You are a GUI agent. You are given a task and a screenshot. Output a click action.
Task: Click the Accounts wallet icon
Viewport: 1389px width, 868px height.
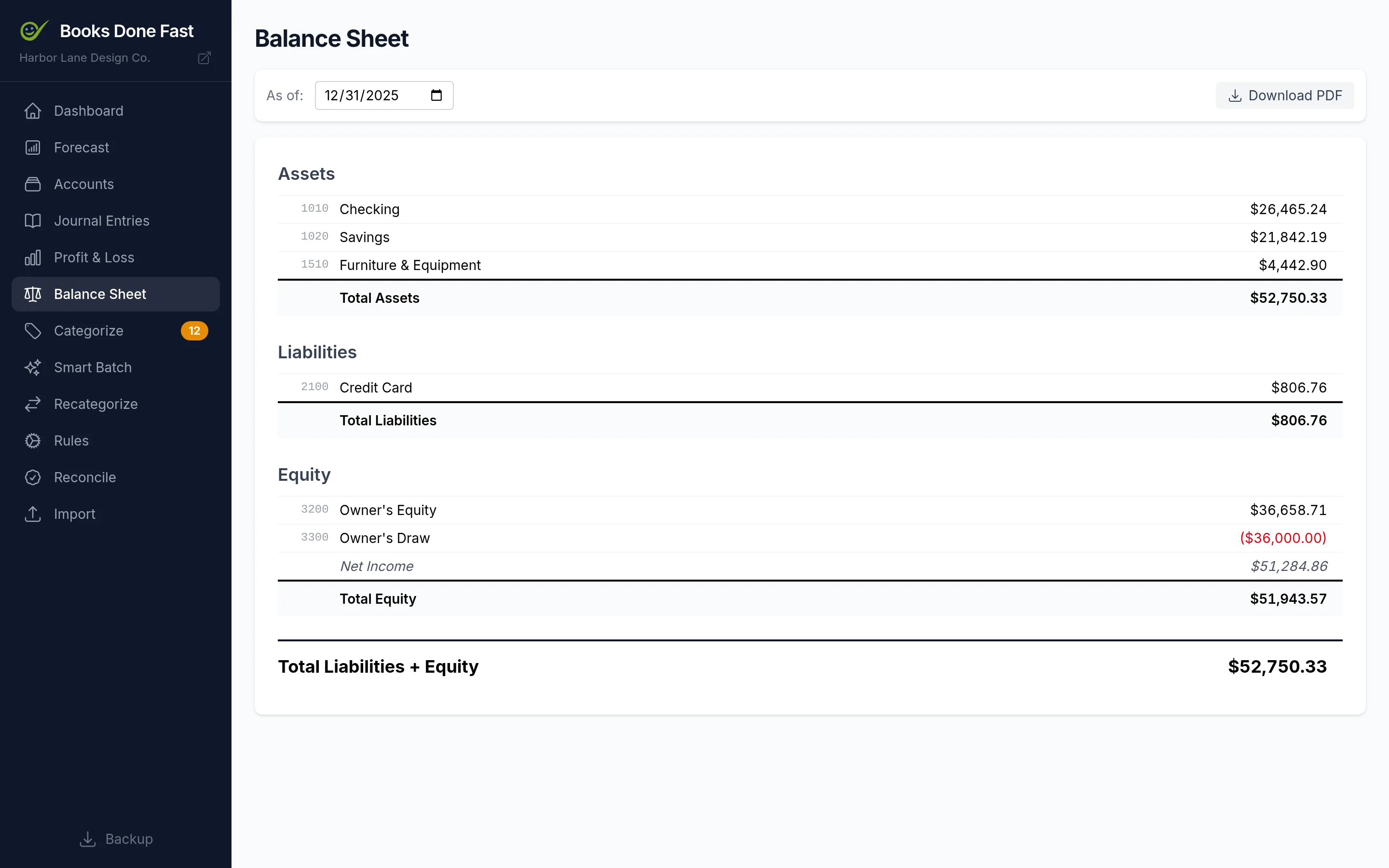(x=33, y=184)
